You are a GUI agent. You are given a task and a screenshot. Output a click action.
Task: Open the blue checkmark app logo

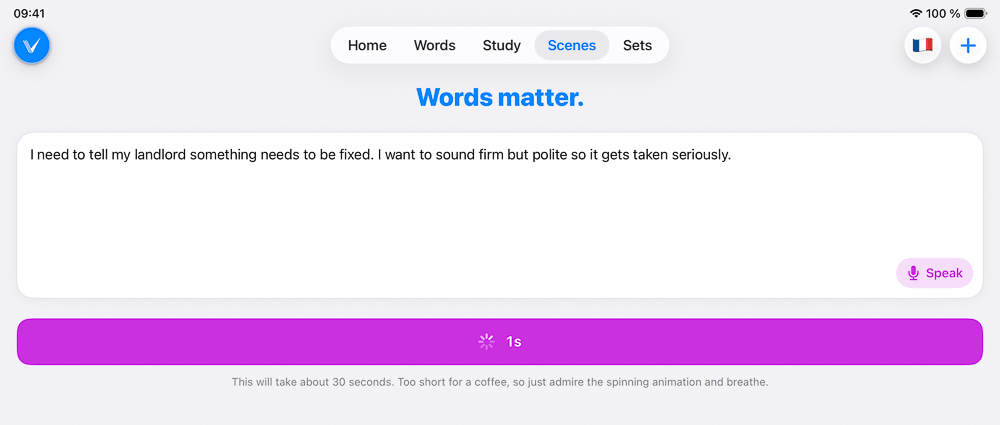(x=31, y=45)
